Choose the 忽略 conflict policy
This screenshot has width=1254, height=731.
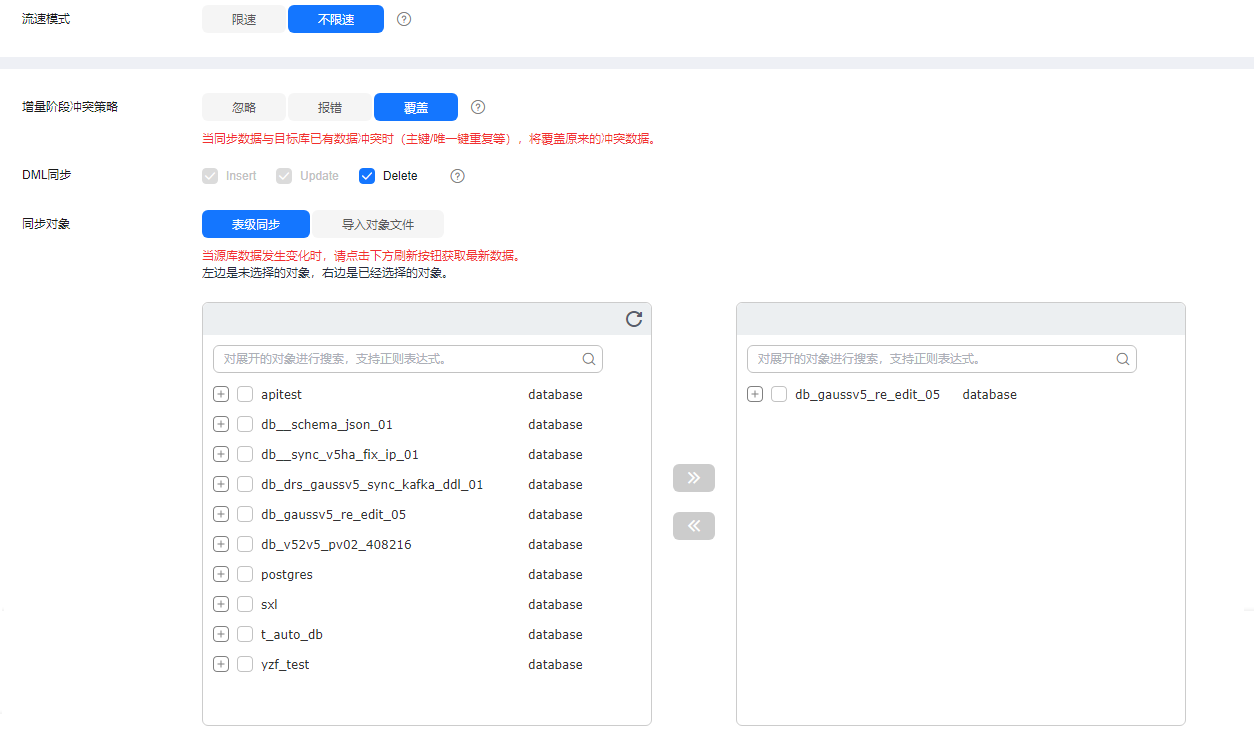coord(244,107)
